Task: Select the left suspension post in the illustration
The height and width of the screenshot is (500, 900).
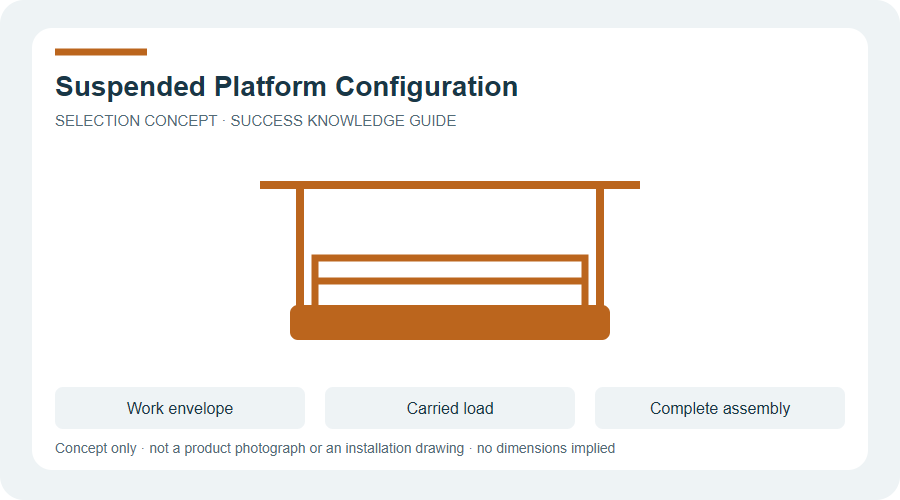Action: coord(300,247)
